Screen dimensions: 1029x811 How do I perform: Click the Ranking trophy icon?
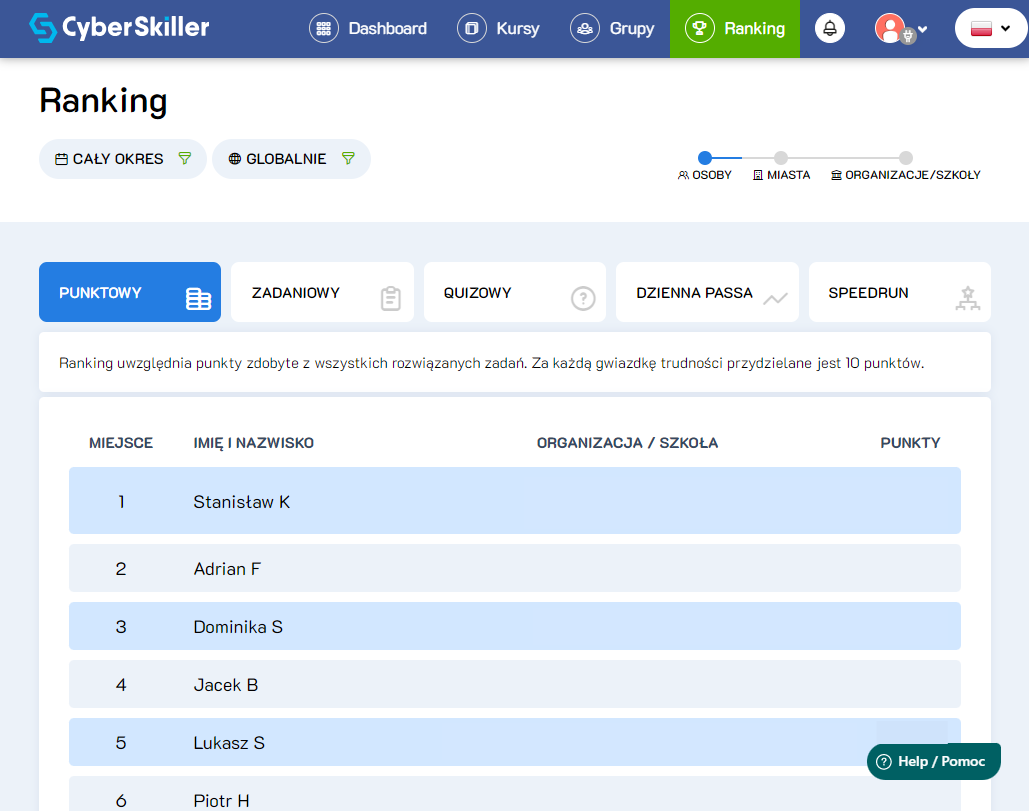pyautogui.click(x=699, y=28)
